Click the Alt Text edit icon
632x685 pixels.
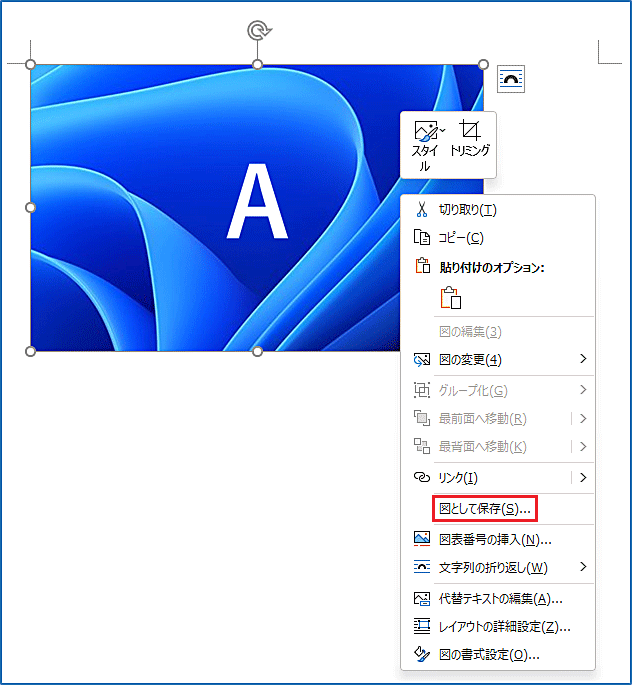click(421, 599)
